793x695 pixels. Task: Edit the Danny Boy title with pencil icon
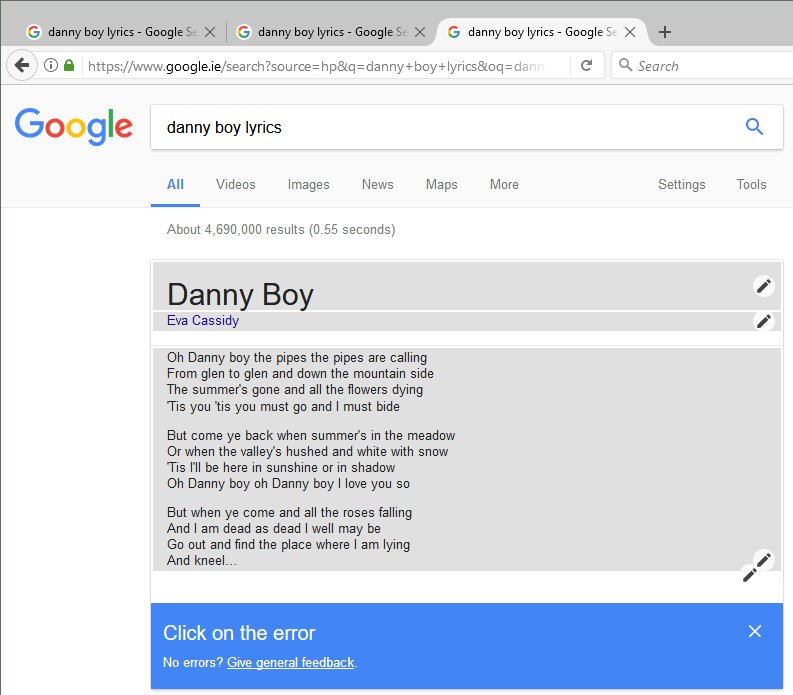[764, 286]
